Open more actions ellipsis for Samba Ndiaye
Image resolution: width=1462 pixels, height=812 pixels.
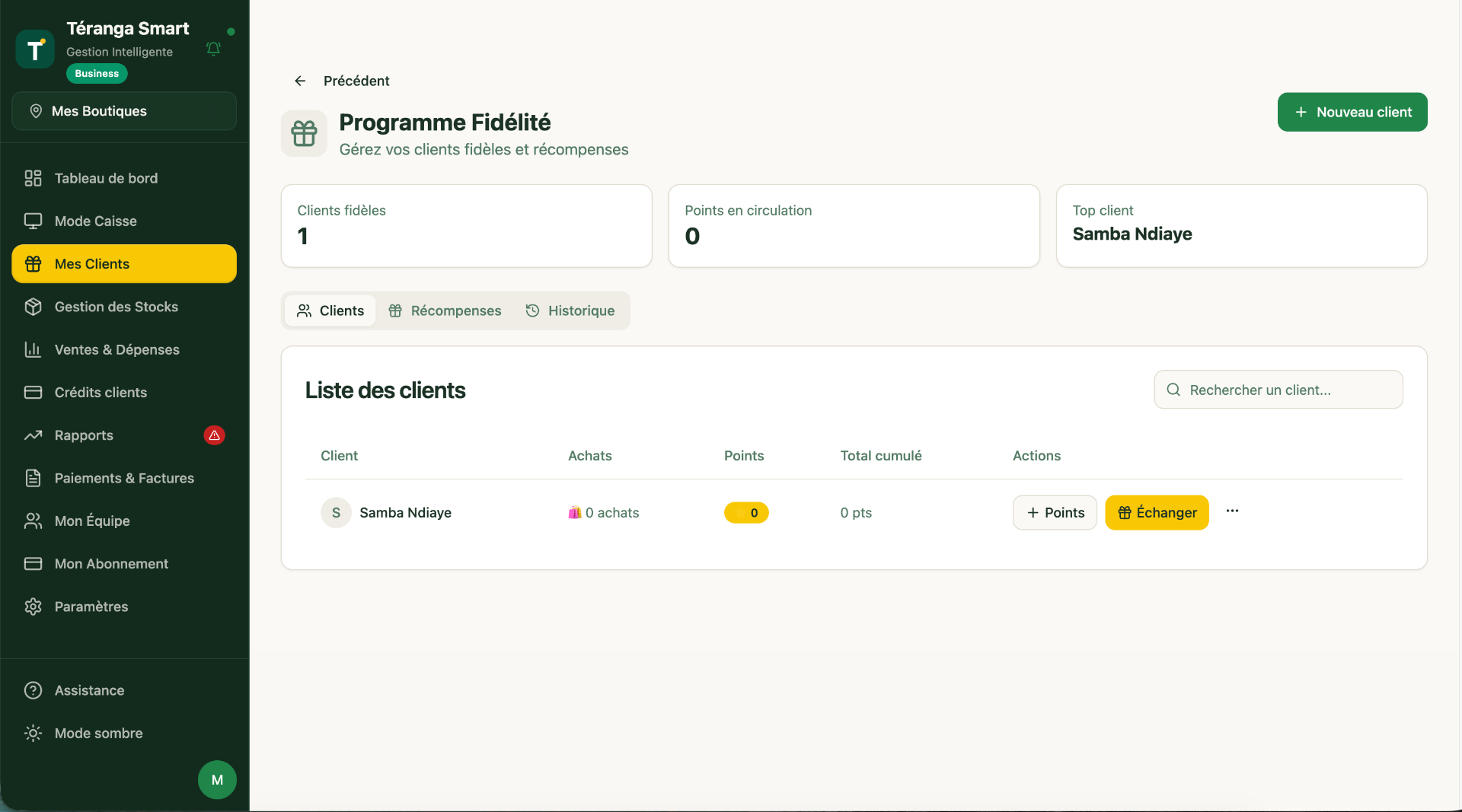(1232, 511)
